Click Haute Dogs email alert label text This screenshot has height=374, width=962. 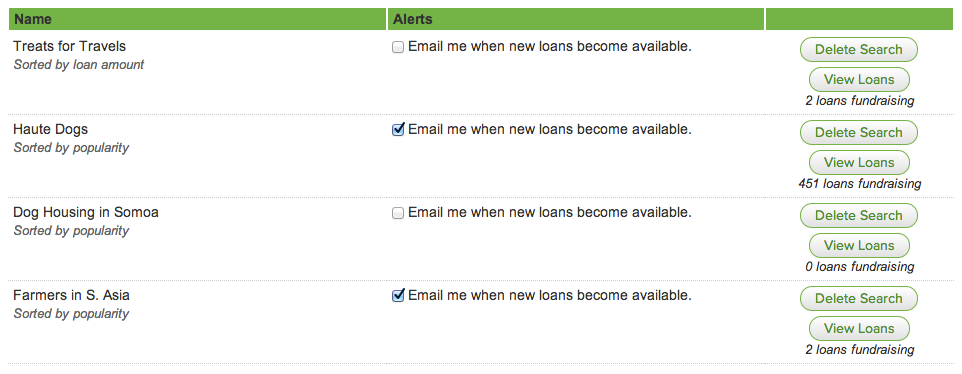pos(550,129)
